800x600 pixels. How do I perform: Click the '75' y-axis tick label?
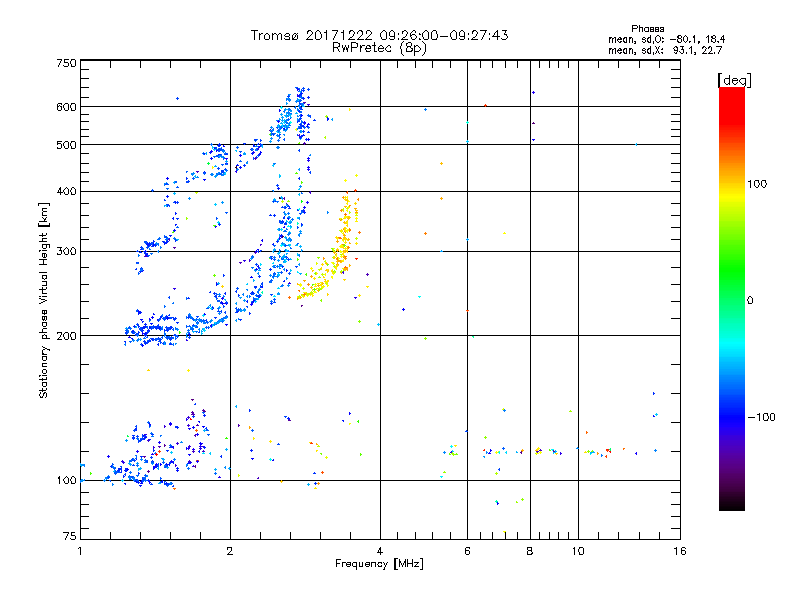(70, 536)
